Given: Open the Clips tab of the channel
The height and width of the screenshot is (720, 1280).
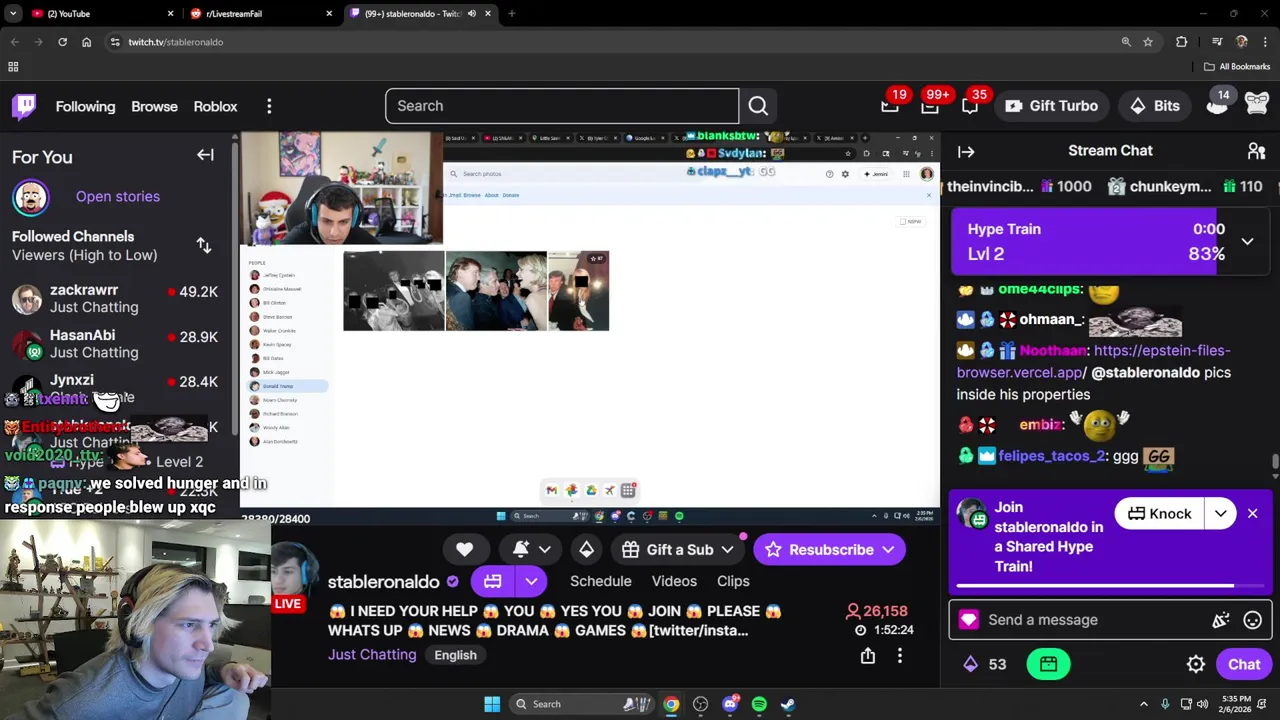Looking at the screenshot, I should 733,581.
